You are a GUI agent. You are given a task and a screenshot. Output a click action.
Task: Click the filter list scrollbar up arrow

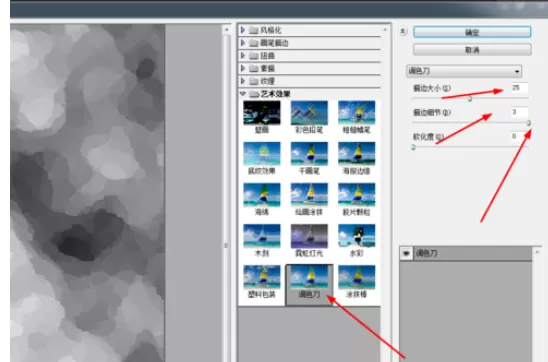tap(385, 30)
